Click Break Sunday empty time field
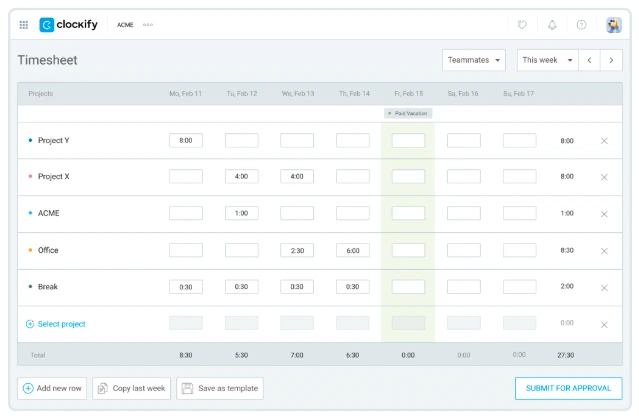This screenshot has height=420, width=639. click(x=520, y=287)
